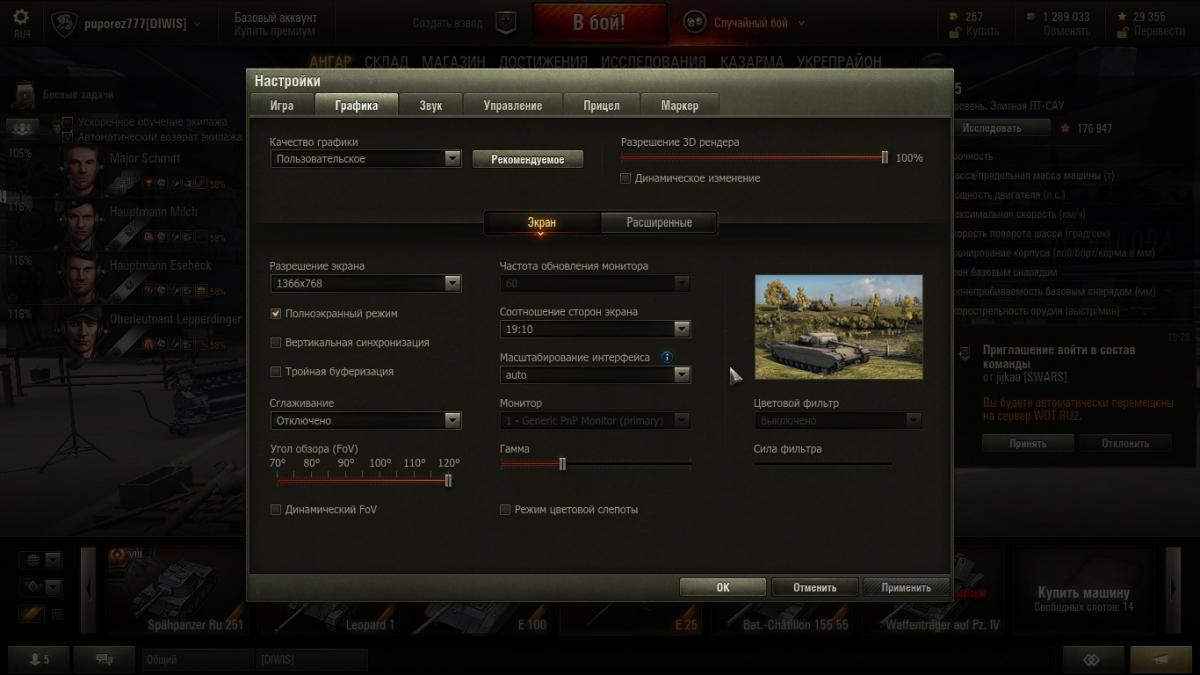Enable Вертикальная синхронизация checkbox
Viewport: 1200px width, 675px height.
point(276,342)
